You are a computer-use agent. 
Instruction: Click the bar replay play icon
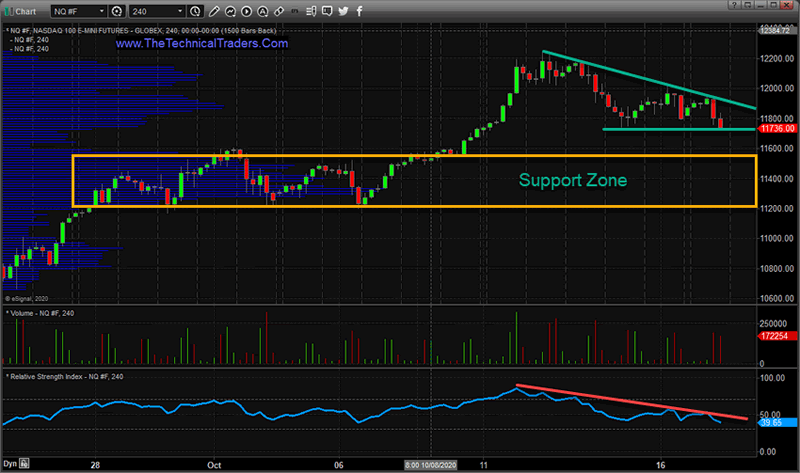(246, 11)
